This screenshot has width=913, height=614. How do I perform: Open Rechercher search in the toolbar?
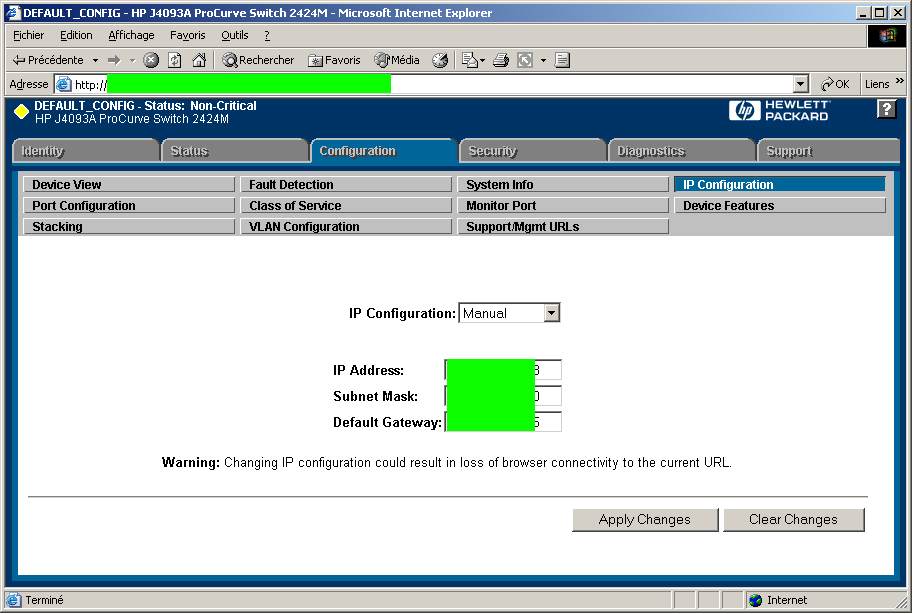coord(257,60)
